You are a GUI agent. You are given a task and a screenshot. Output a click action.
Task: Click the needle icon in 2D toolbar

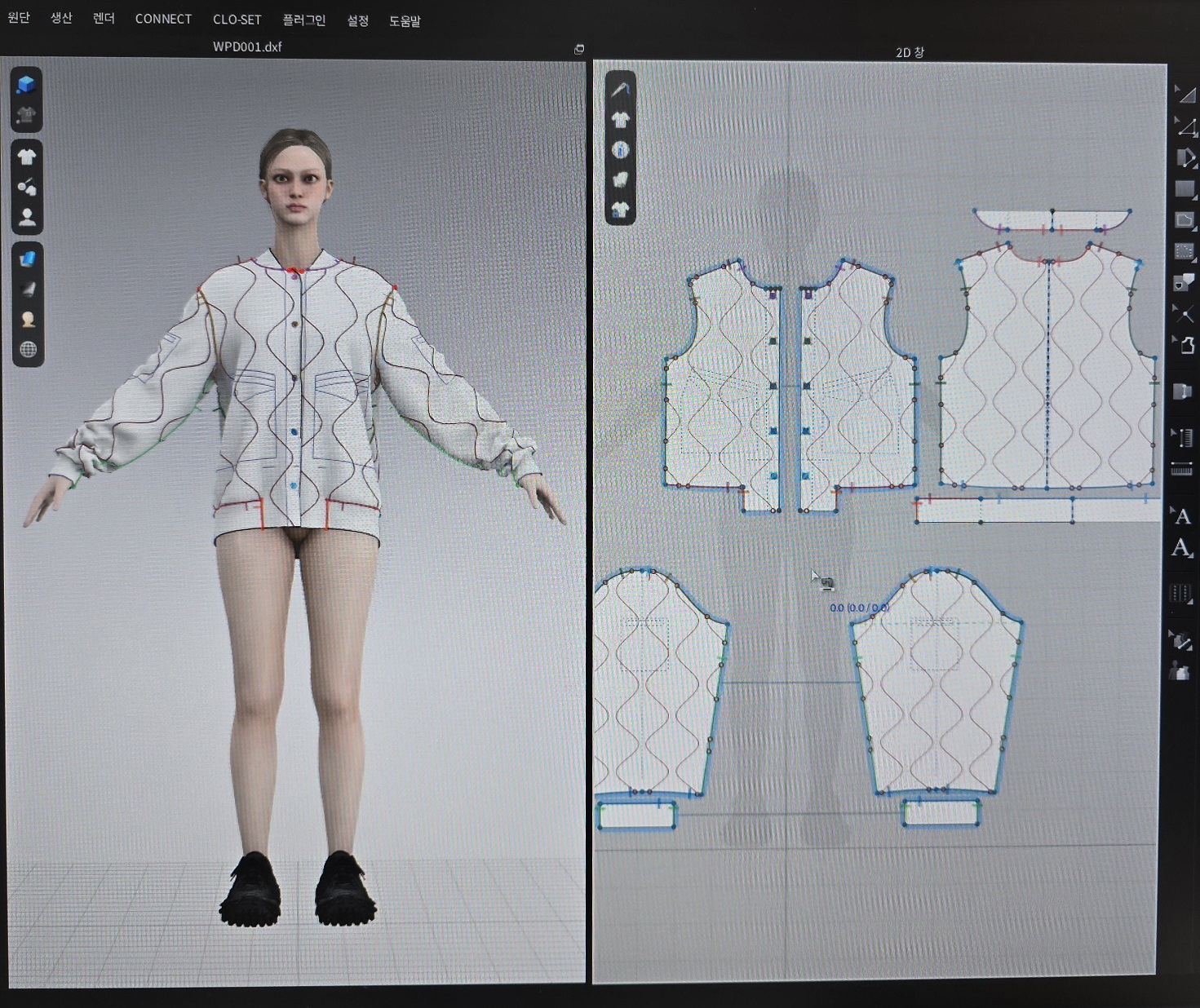pos(620,90)
